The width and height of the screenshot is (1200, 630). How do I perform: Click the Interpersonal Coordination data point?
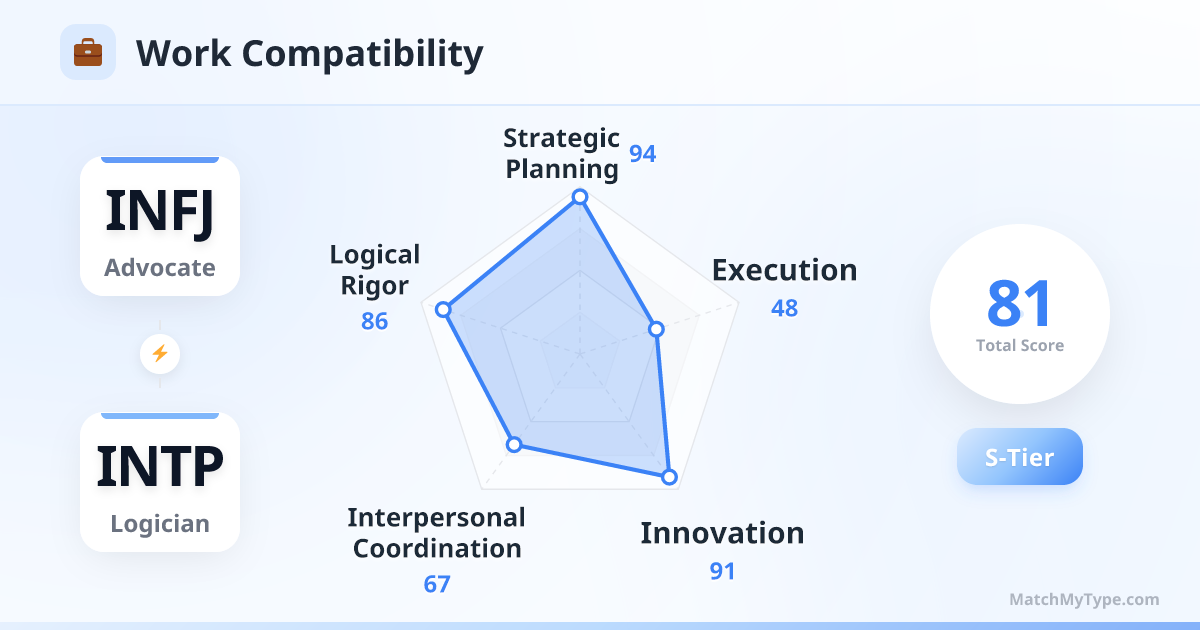[514, 444]
